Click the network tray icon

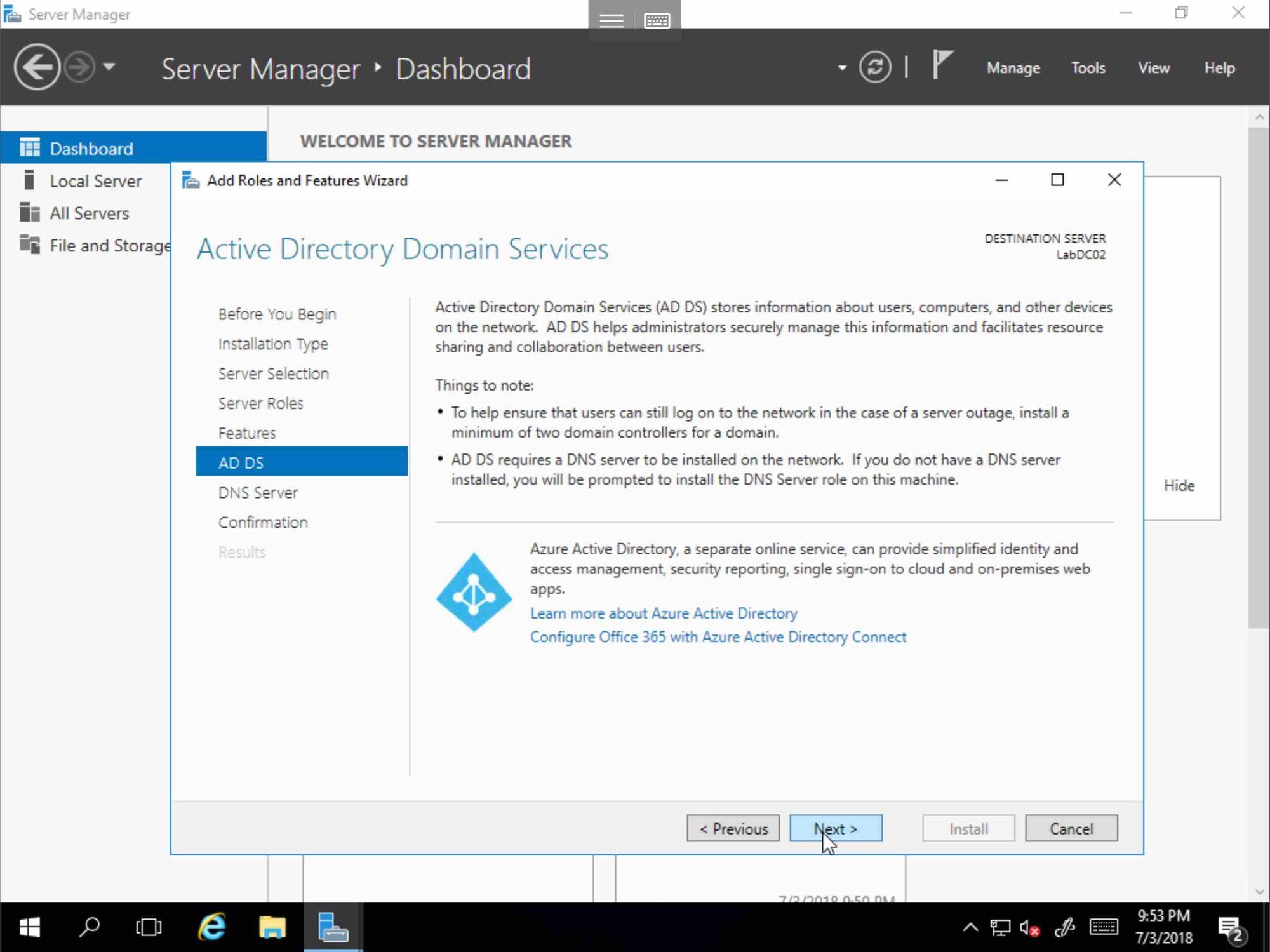point(1000,928)
